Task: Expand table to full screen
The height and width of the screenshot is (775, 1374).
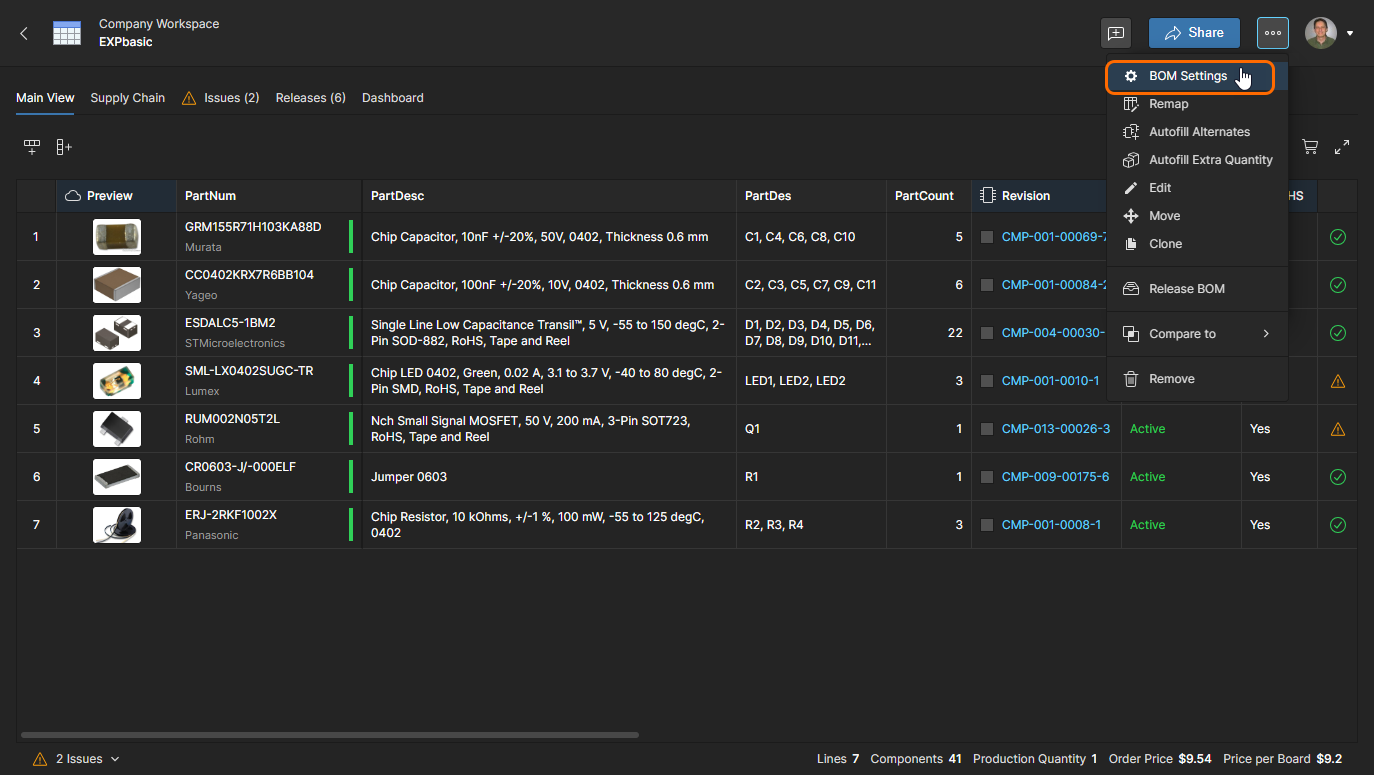Action: pyautogui.click(x=1342, y=147)
